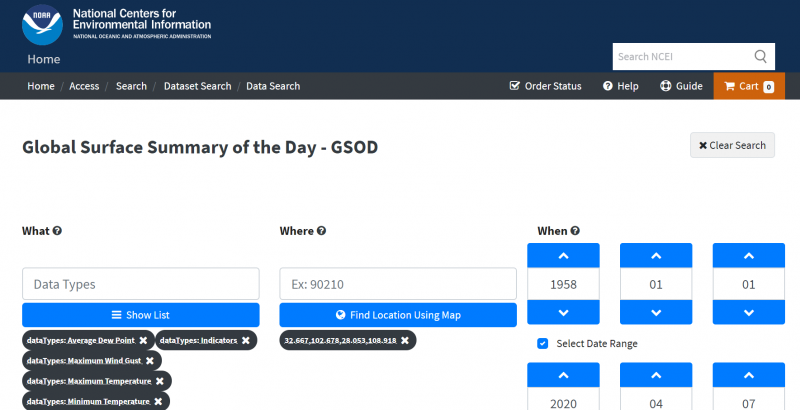Screen dimensions: 800x410
Task: Click the What help question icon
Action: point(57,231)
